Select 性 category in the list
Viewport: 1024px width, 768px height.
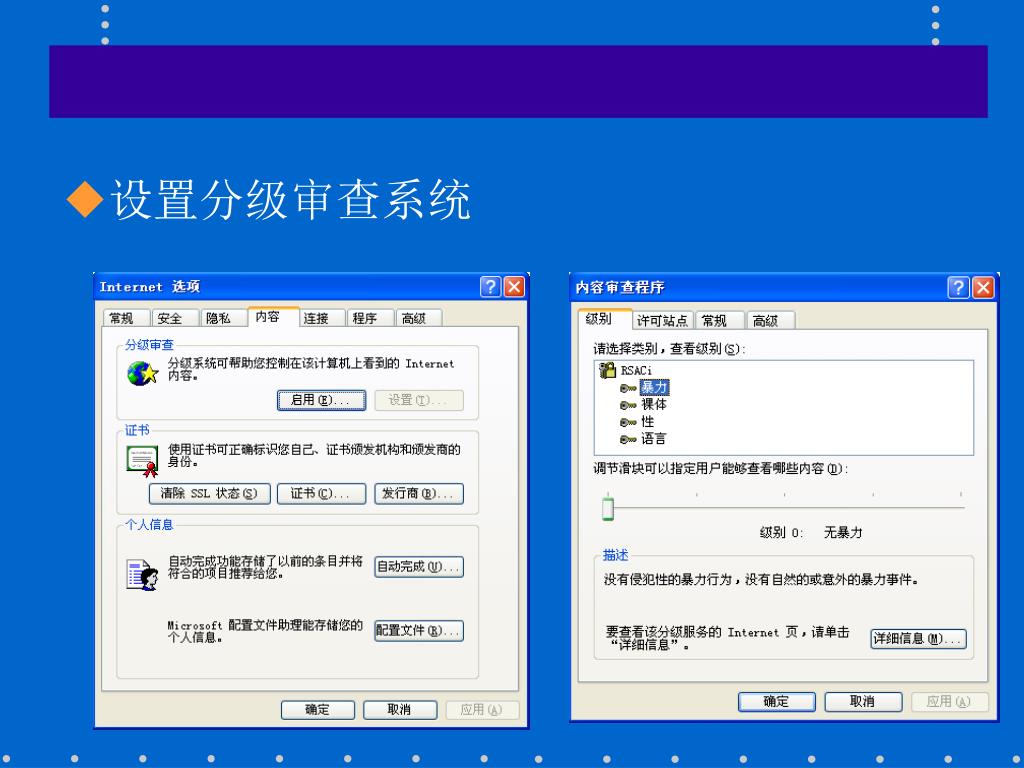point(647,422)
